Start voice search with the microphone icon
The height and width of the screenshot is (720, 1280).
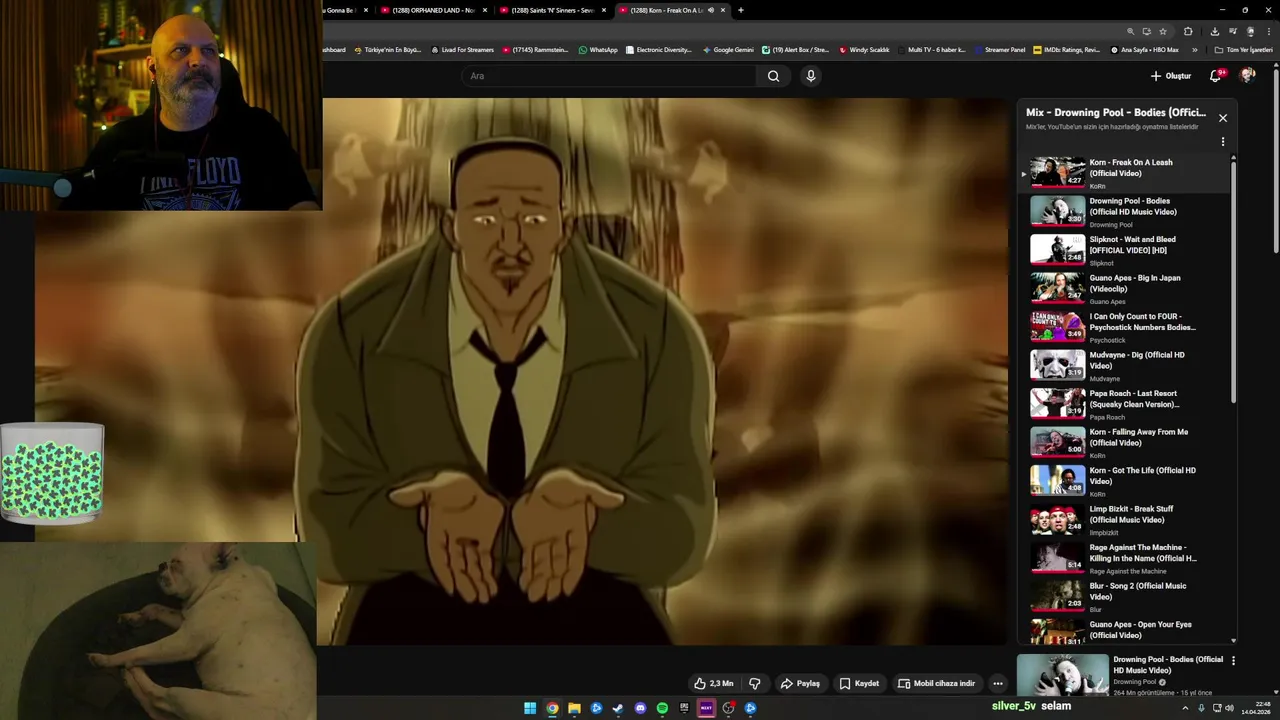811,76
